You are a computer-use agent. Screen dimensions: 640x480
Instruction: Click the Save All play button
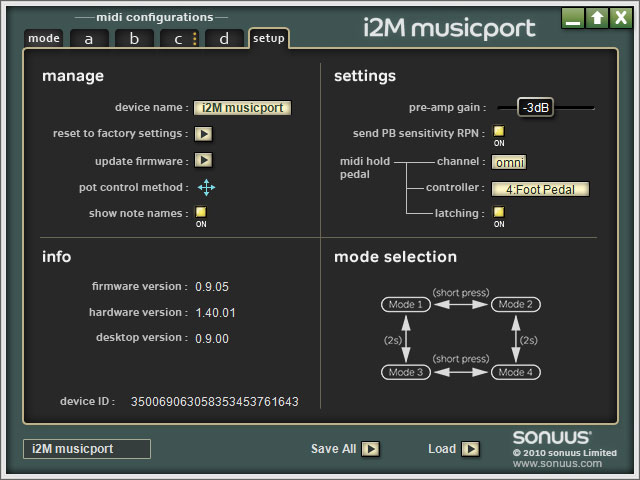(x=371, y=449)
